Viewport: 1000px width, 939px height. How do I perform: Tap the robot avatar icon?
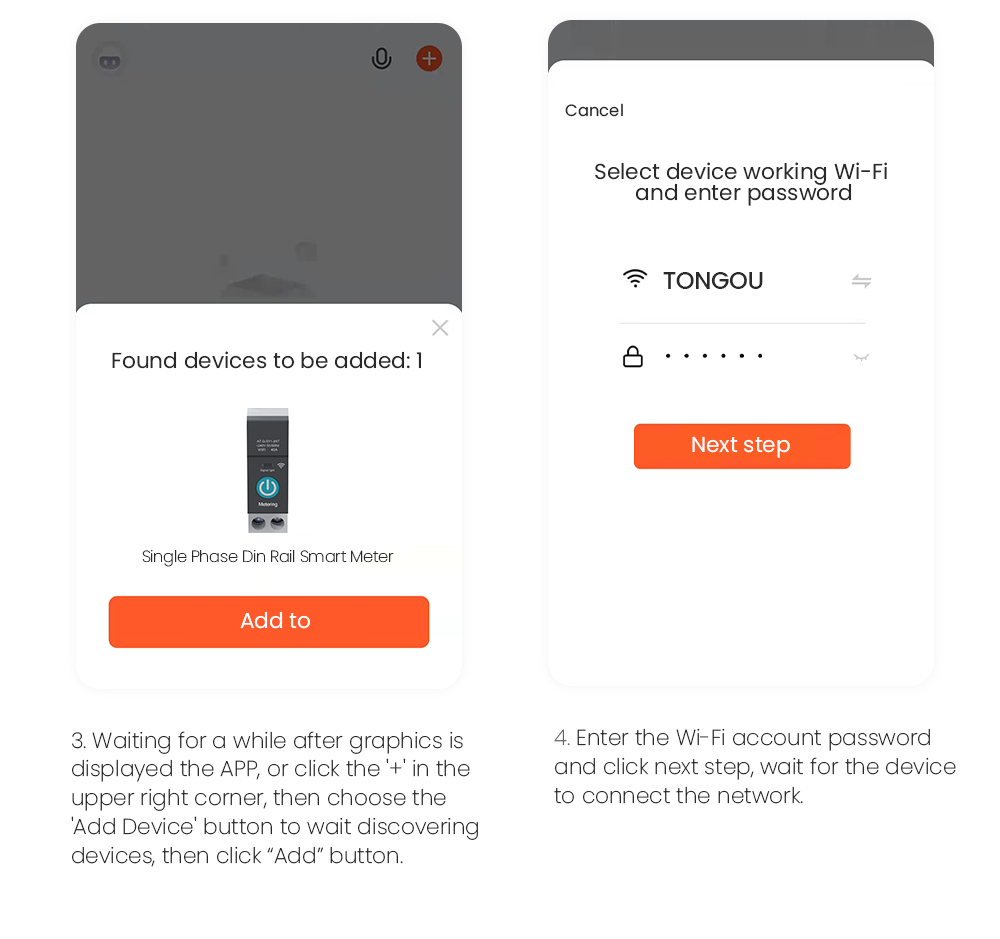point(110,59)
